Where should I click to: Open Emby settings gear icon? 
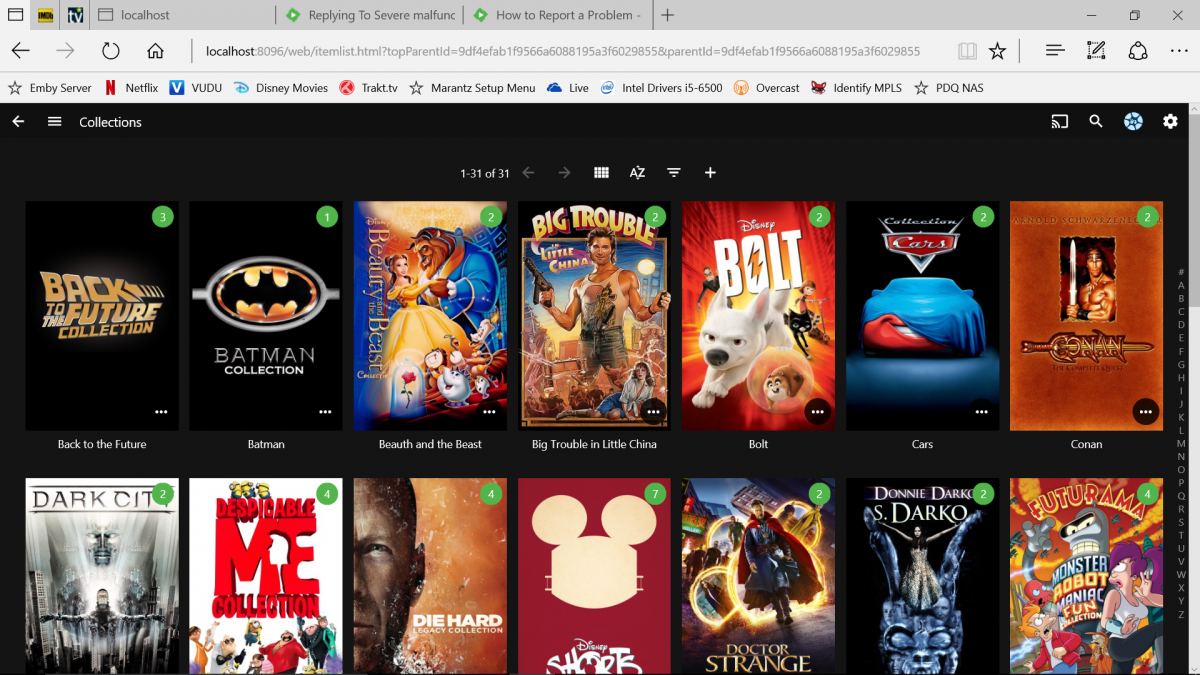1170,122
